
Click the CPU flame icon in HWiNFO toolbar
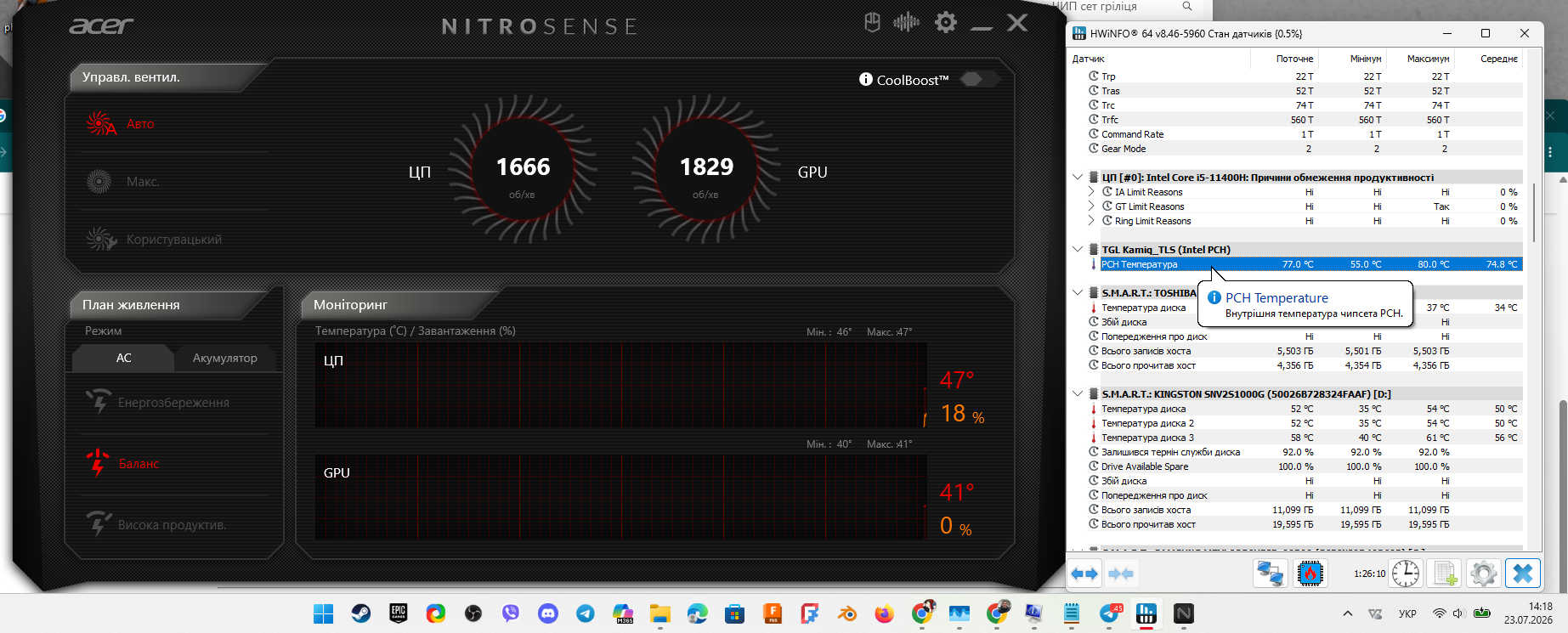1310,574
